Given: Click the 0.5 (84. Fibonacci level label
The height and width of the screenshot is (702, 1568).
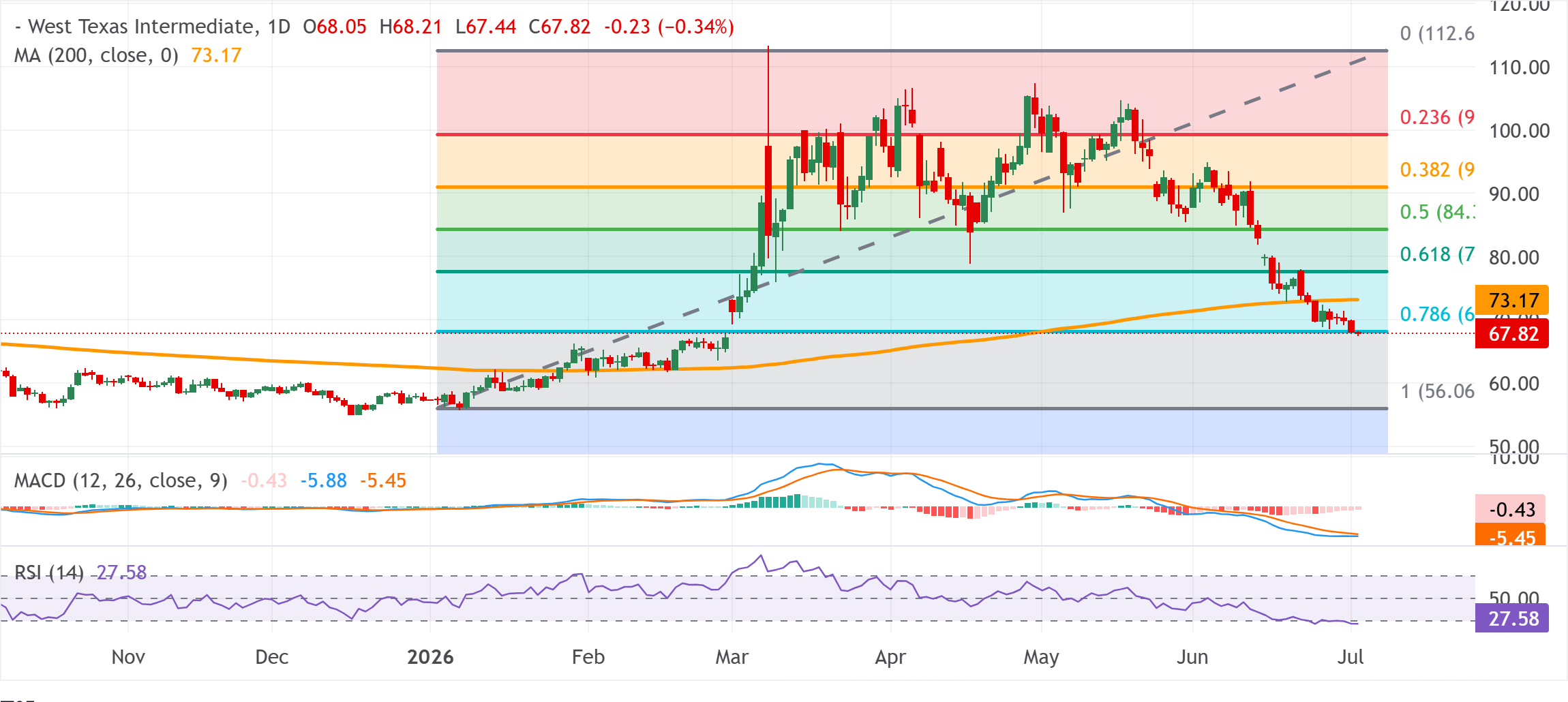Looking at the screenshot, I should coord(1437,212).
